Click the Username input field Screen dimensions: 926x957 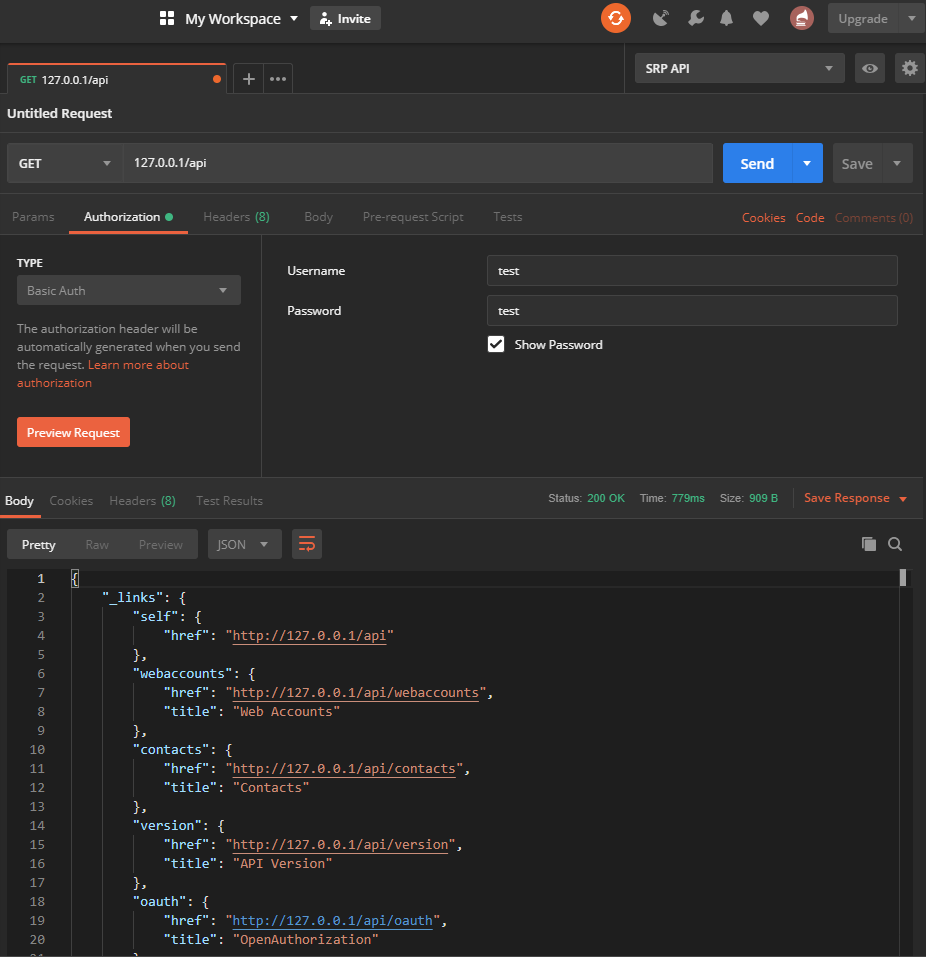click(x=691, y=270)
